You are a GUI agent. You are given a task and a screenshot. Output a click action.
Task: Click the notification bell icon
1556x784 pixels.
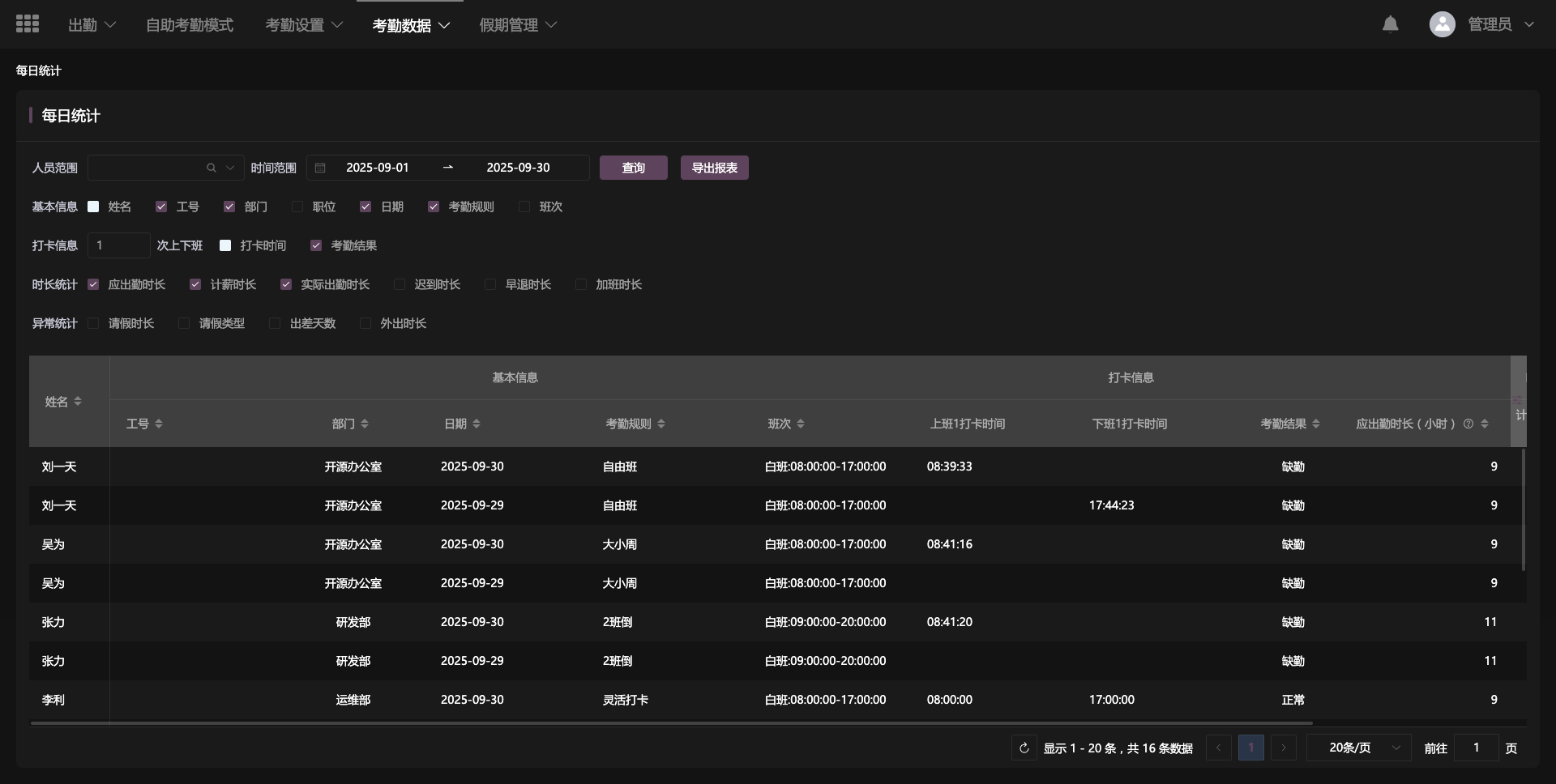[x=1390, y=24]
